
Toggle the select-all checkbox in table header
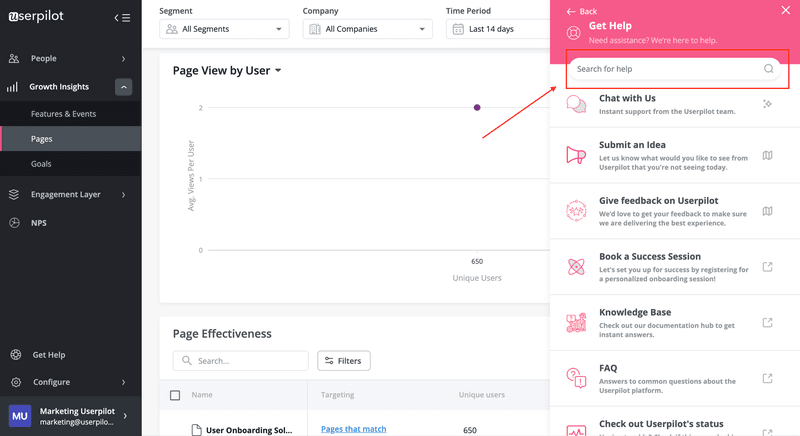(175, 395)
